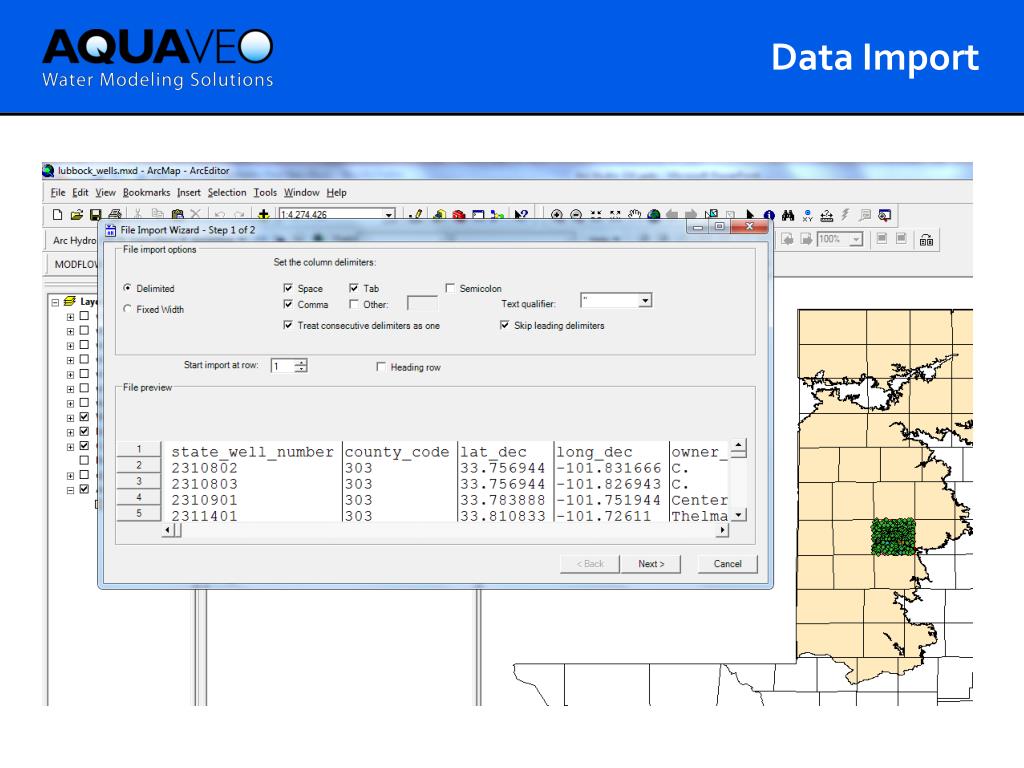Open the Edit menu

(80, 193)
